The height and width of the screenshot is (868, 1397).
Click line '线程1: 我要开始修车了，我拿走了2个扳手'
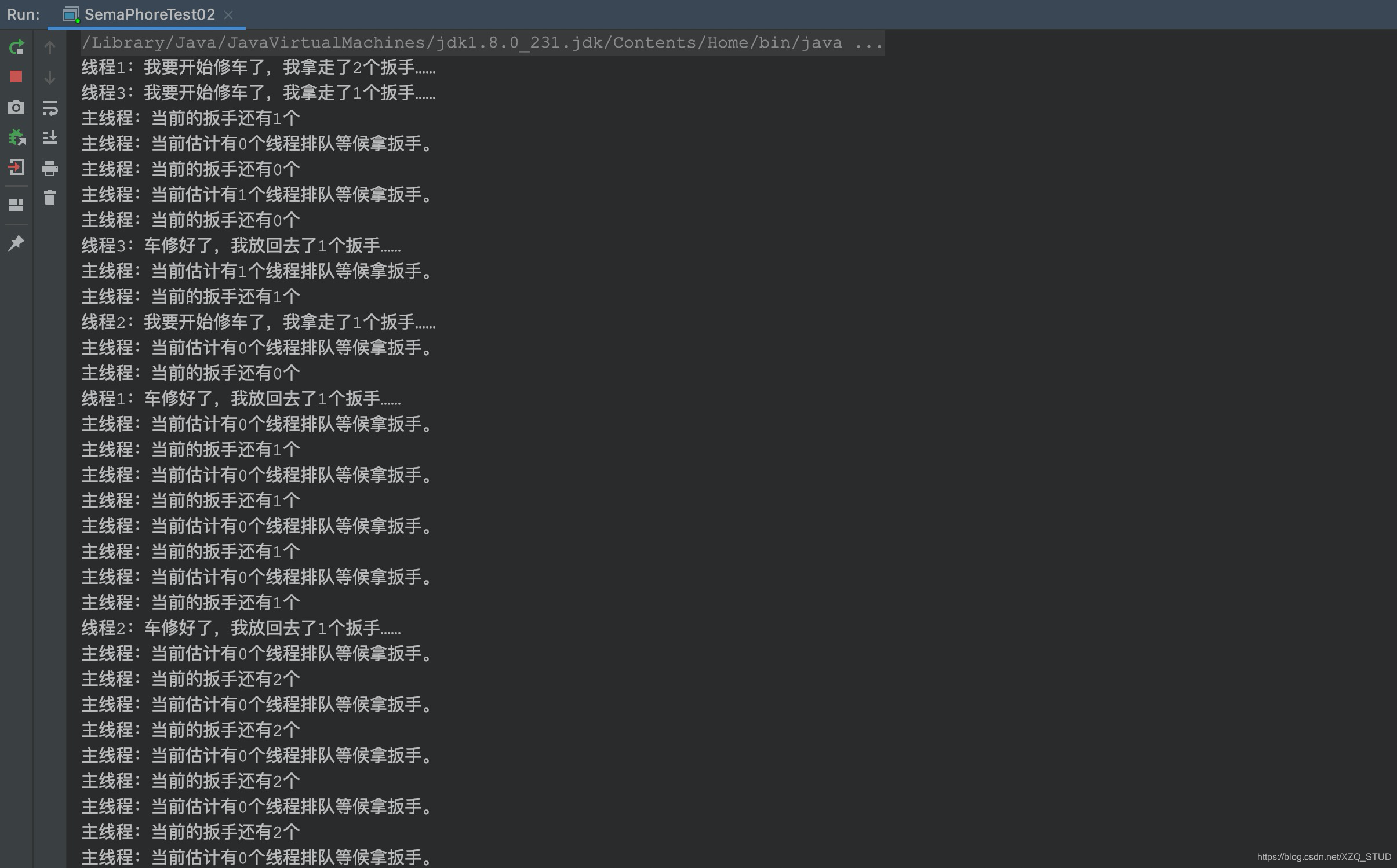(259, 68)
